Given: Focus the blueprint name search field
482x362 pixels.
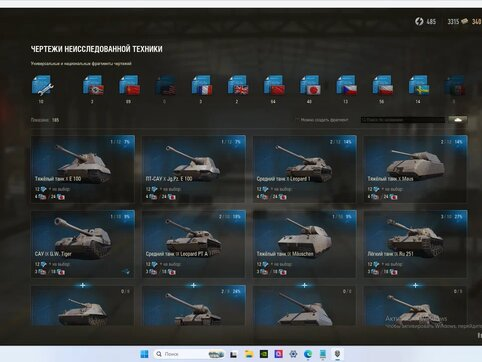Looking at the screenshot, I should (x=403, y=120).
